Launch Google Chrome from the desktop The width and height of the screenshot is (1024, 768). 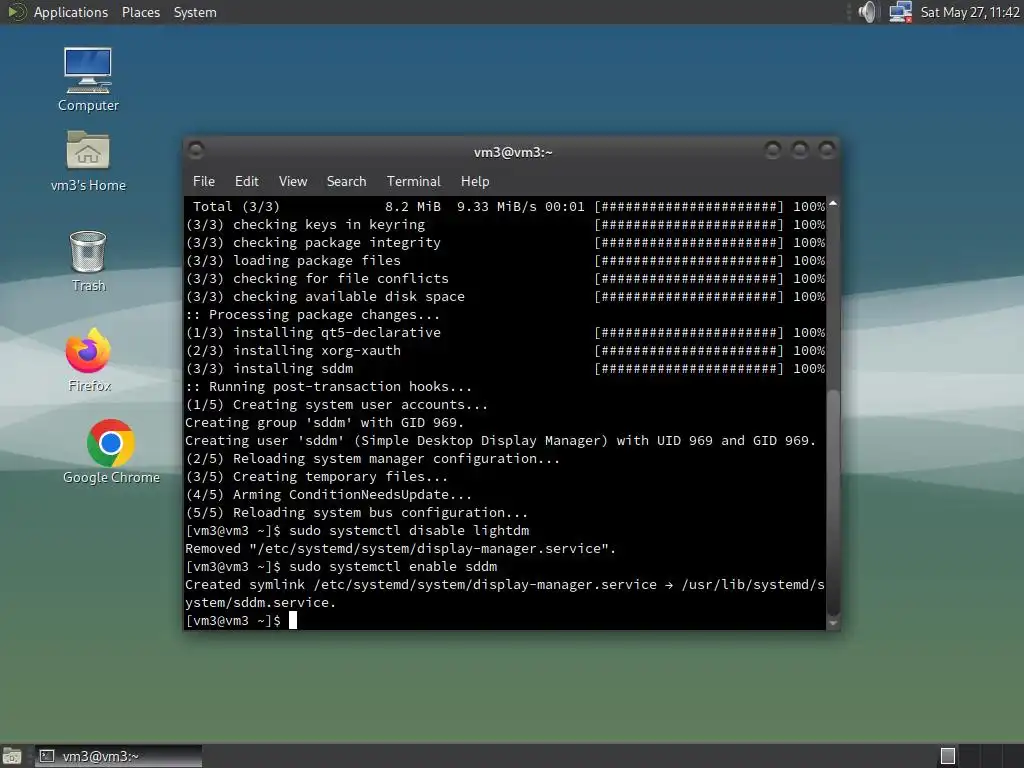click(x=111, y=452)
